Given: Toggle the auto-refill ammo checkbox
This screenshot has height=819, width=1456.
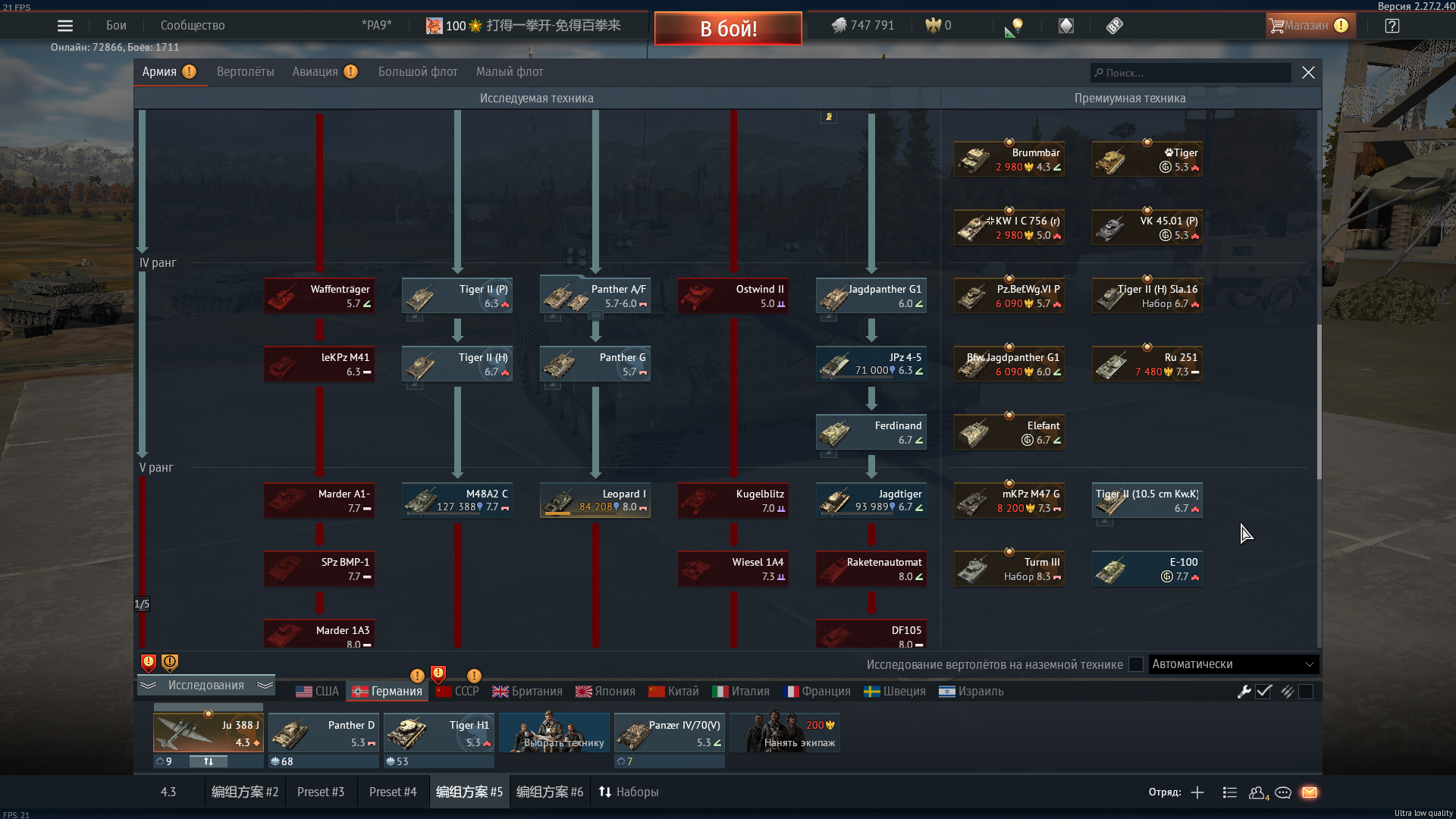Looking at the screenshot, I should tap(1306, 692).
